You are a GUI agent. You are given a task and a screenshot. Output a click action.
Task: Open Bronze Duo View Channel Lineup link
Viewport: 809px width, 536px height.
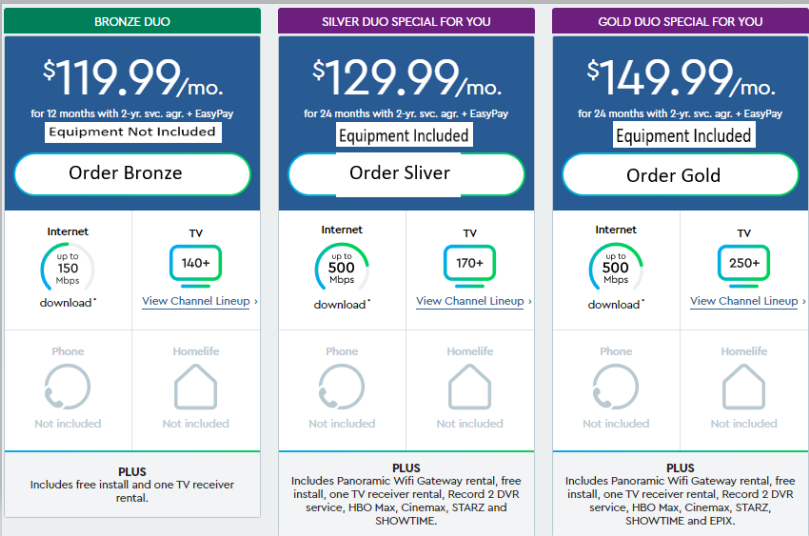tap(199, 301)
